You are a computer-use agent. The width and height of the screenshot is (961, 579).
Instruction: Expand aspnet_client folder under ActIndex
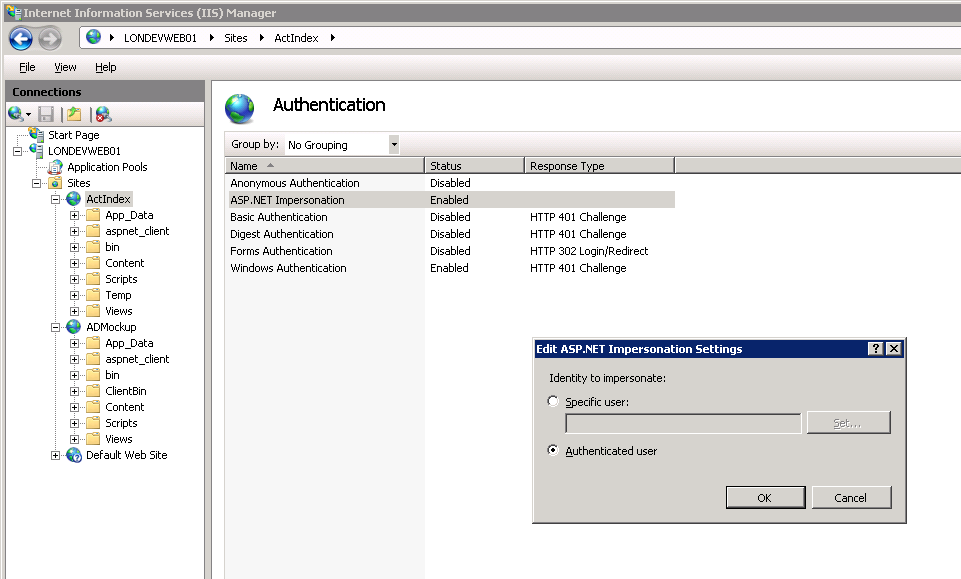tap(74, 232)
